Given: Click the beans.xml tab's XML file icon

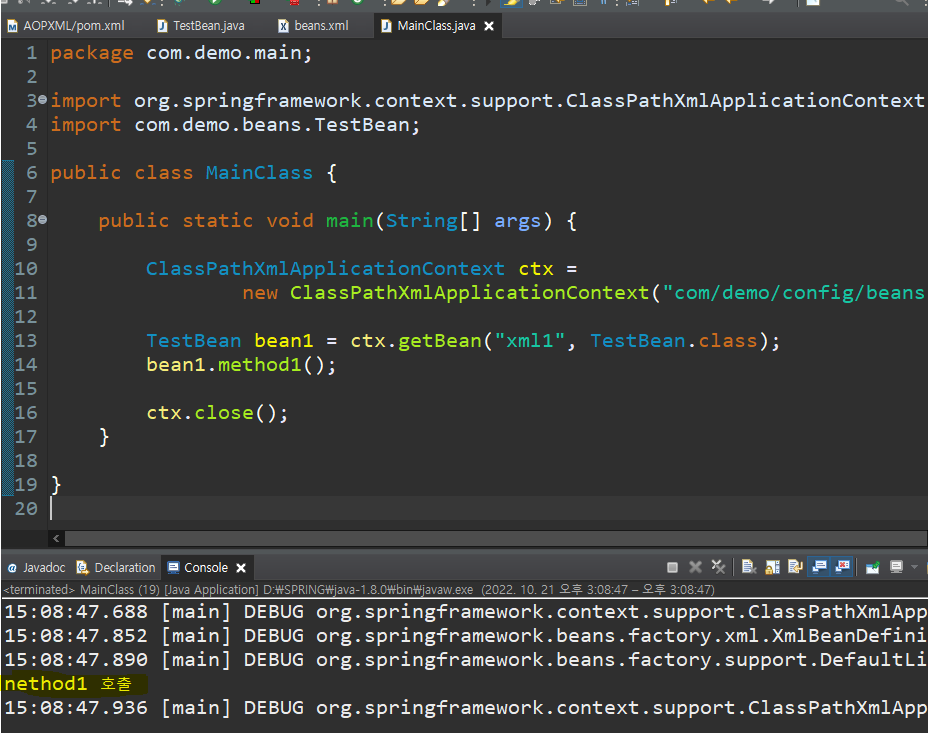Looking at the screenshot, I should coord(283,26).
